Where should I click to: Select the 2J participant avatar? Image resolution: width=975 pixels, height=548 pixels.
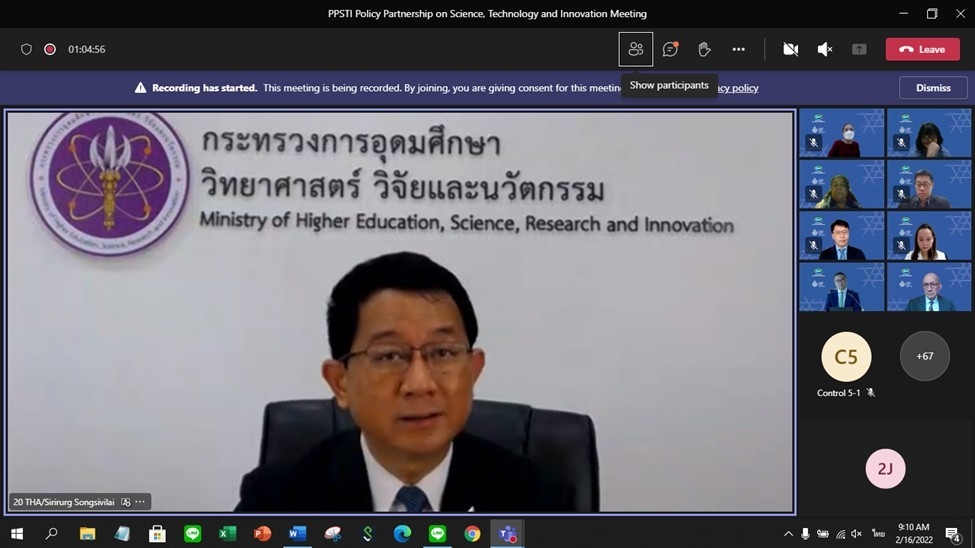coord(885,469)
